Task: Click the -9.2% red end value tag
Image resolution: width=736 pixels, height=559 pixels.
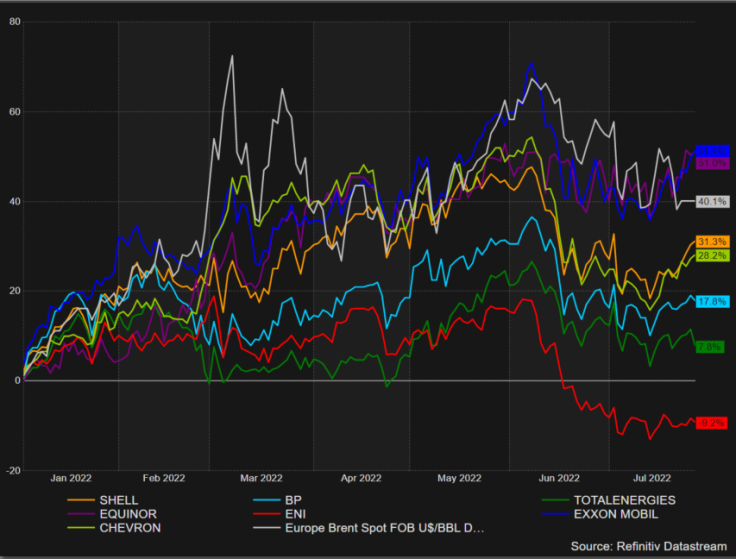Action: (x=712, y=423)
